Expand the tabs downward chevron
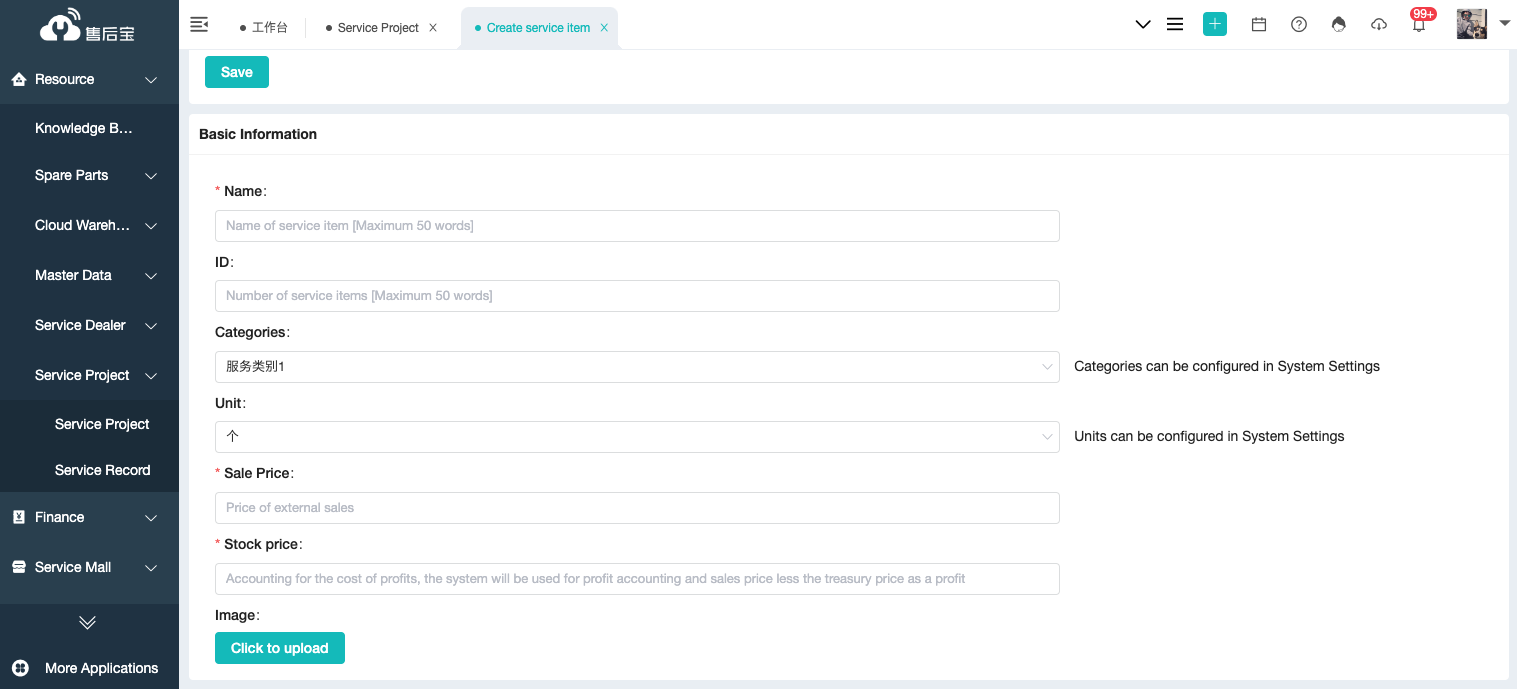1517x689 pixels. point(1143,25)
